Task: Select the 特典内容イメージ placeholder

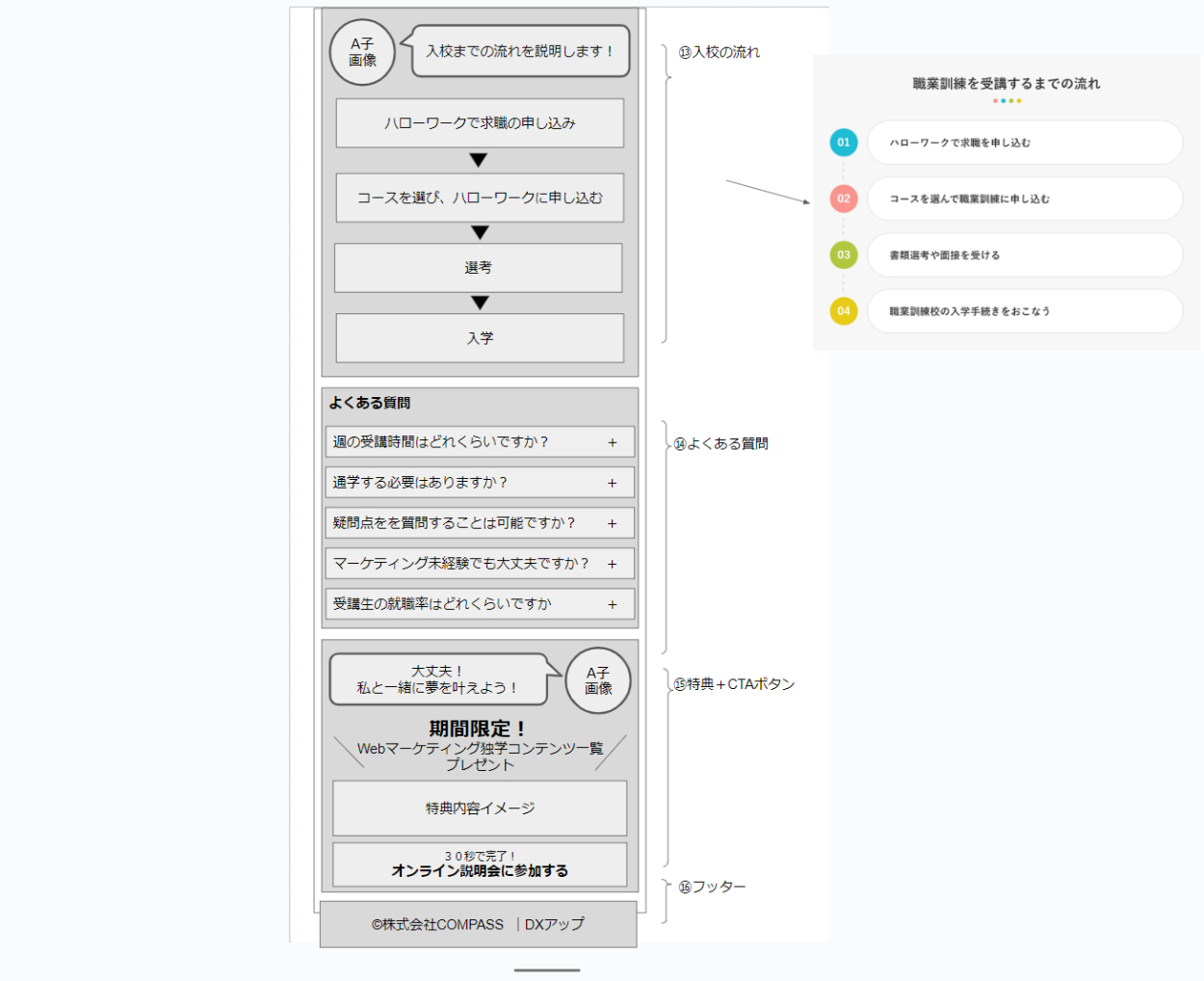Action: click(480, 809)
